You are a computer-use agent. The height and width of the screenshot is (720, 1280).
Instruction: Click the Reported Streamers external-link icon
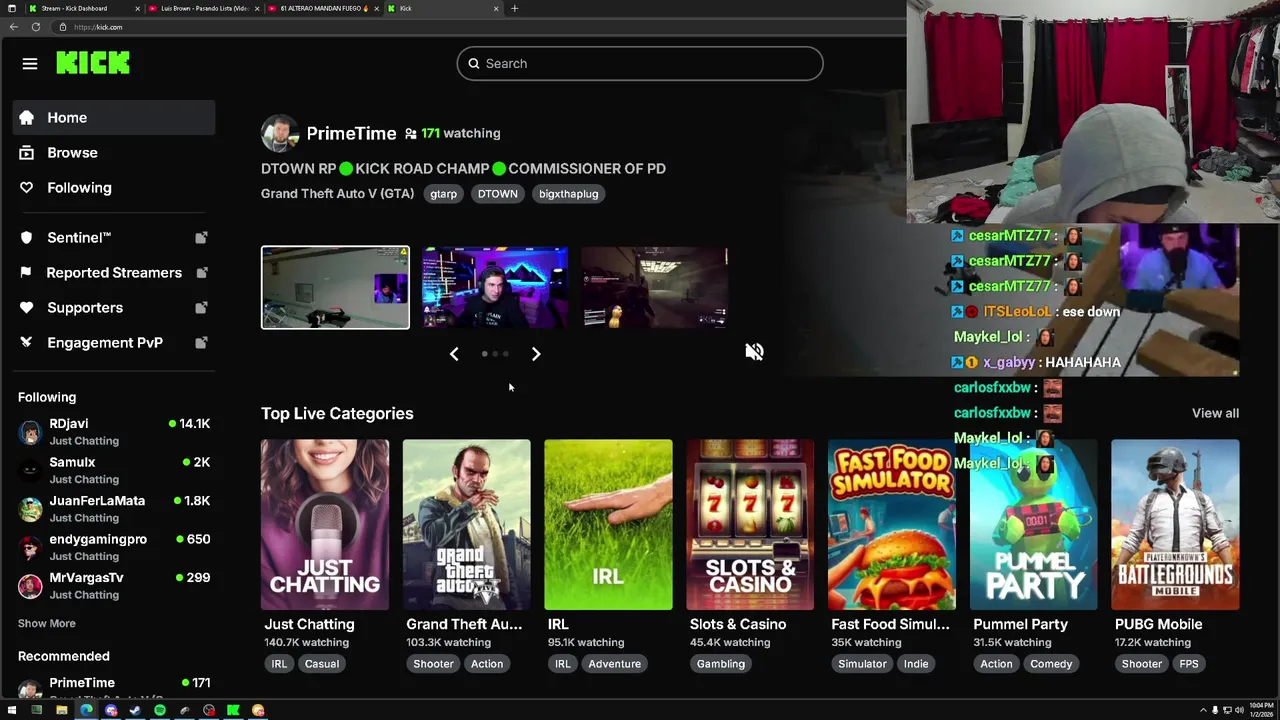click(x=201, y=273)
